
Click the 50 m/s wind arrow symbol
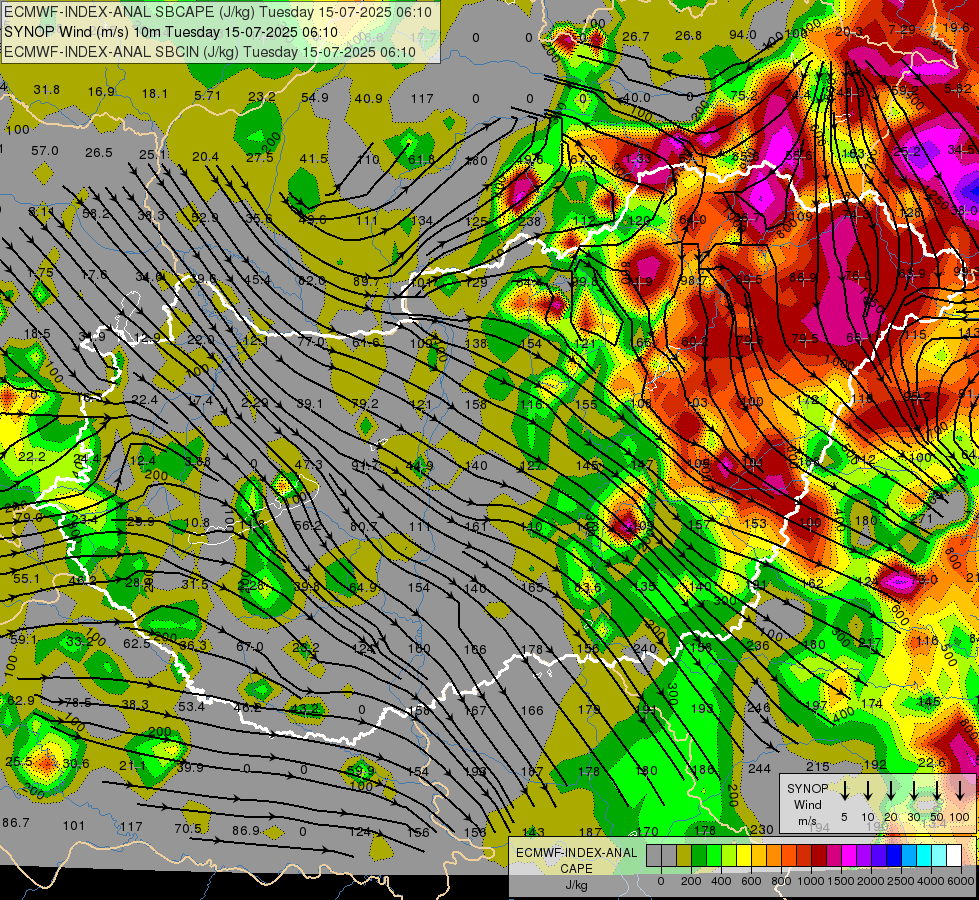[x=937, y=791]
